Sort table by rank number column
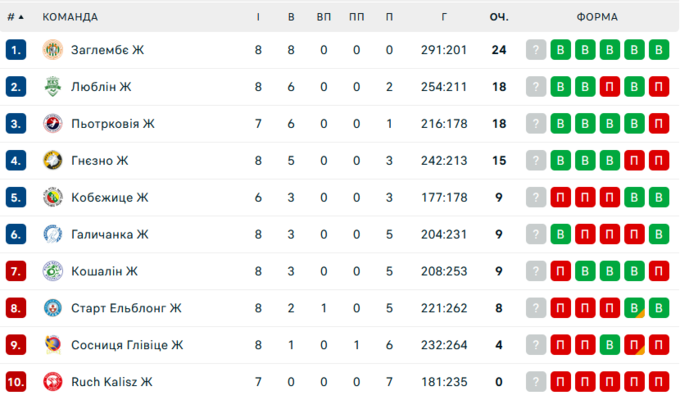Image resolution: width=680 pixels, height=400 pixels. [x=15, y=17]
